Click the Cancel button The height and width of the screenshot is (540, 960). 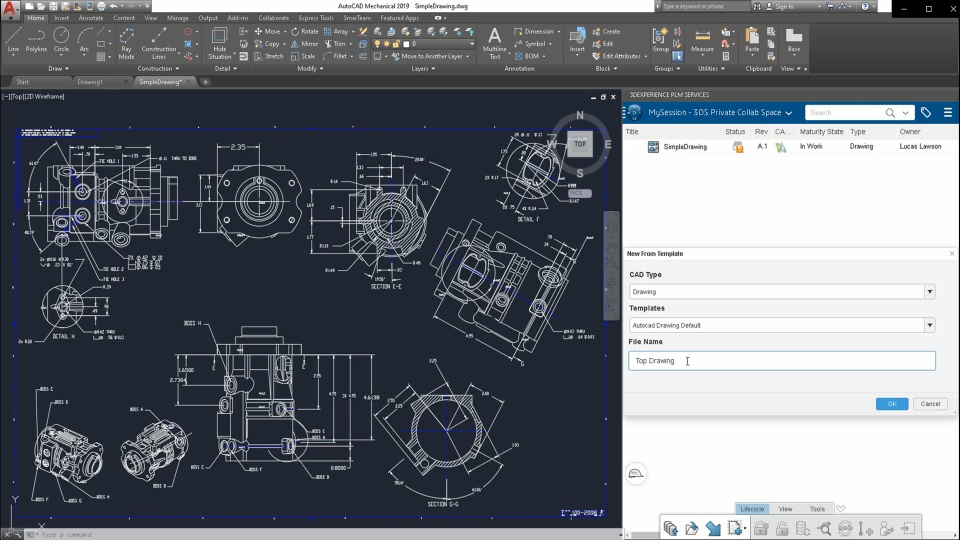point(930,404)
